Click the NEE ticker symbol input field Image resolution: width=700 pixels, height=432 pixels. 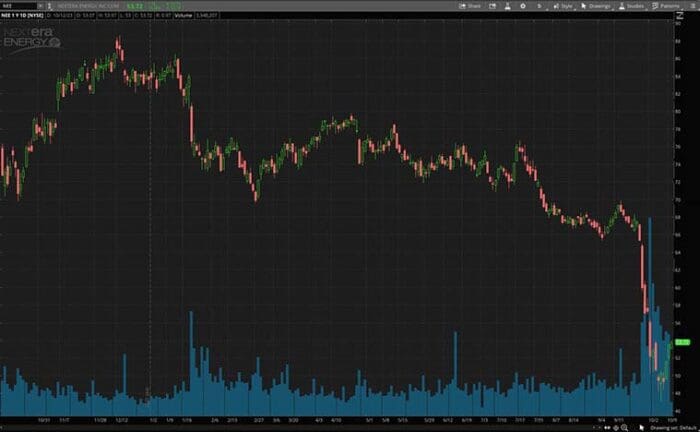click(x=18, y=6)
